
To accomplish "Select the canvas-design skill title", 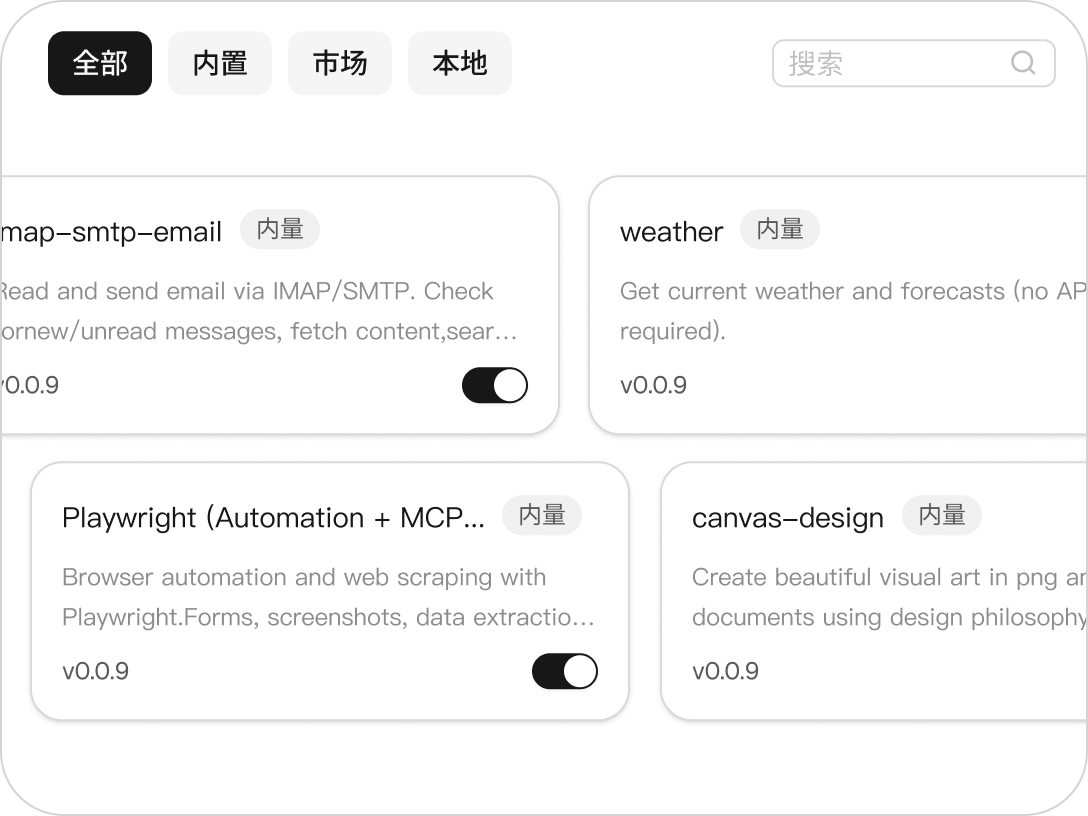I will coord(788,518).
